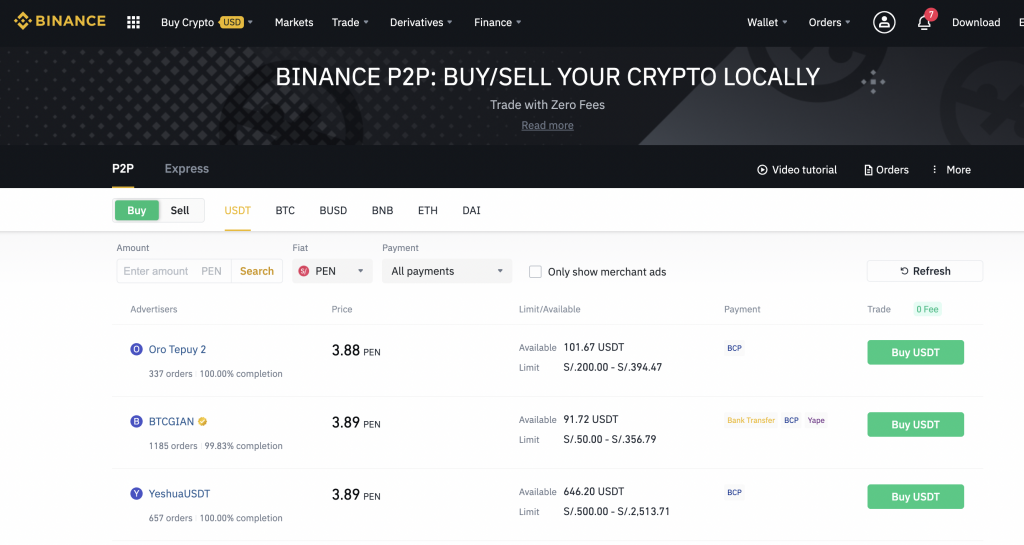Expand the Wallet menu dropdown
1024x545 pixels.
[767, 22]
